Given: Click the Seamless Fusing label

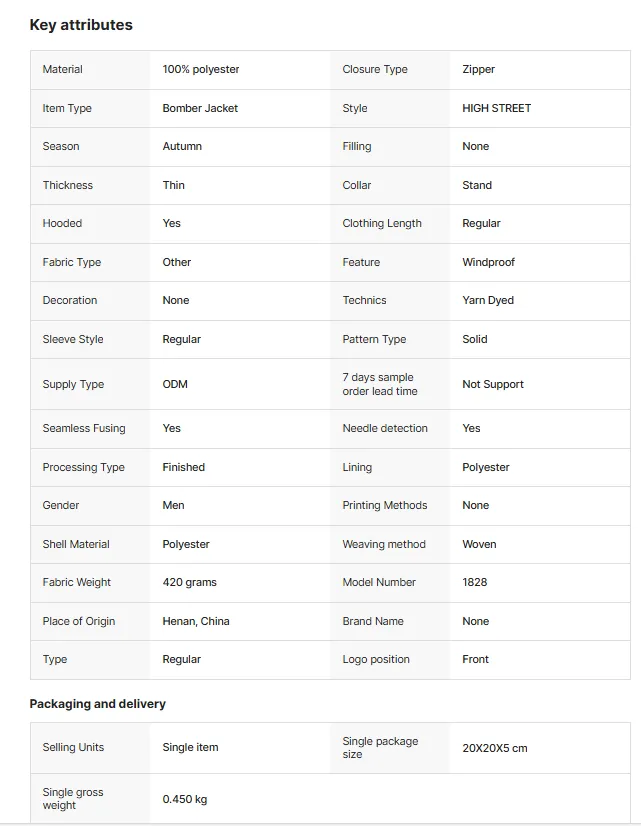Looking at the screenshot, I should tap(84, 428).
